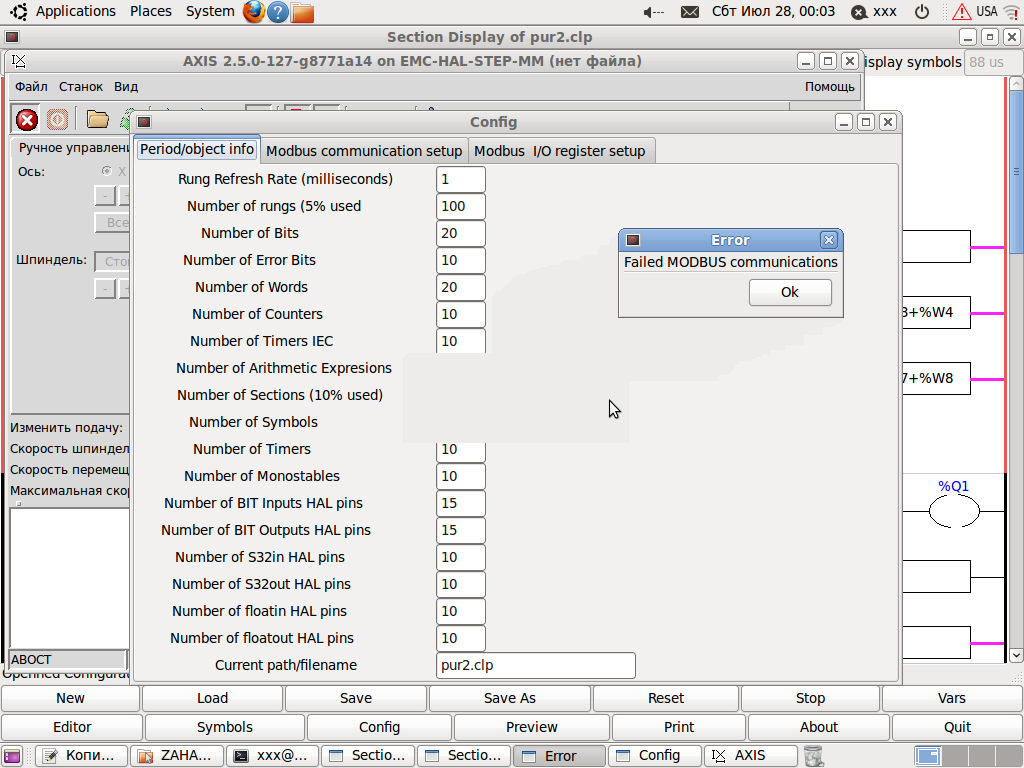The height and width of the screenshot is (768, 1024).
Task: Click the Quit button
Action: pyautogui.click(x=957, y=727)
